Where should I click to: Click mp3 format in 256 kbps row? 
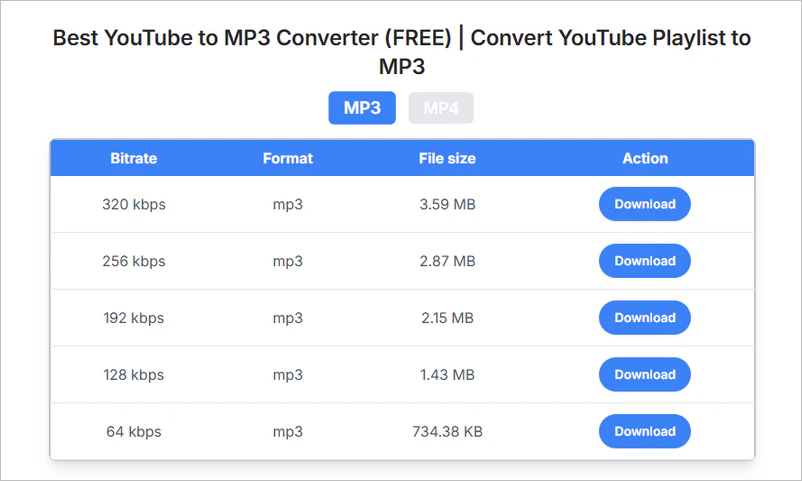287,262
